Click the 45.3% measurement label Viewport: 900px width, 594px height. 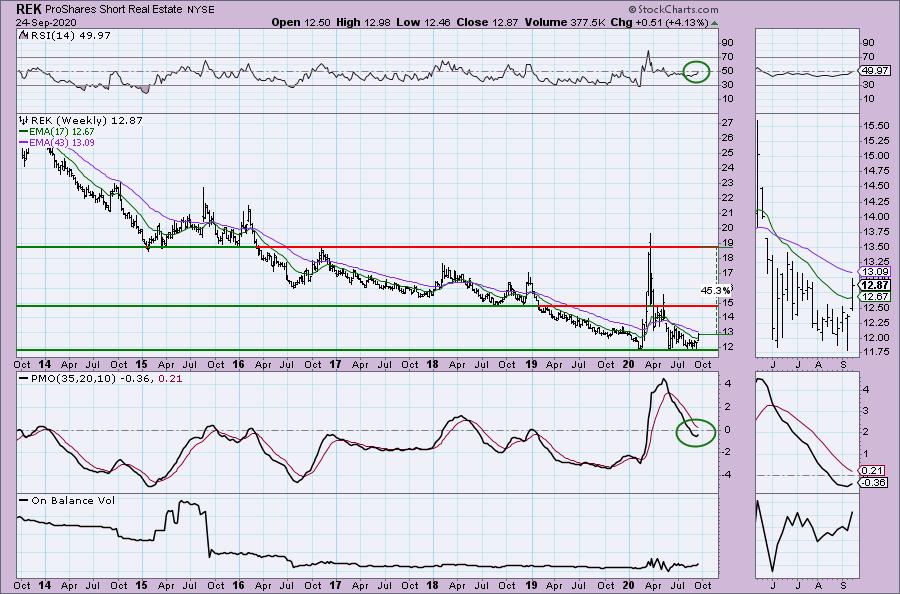click(715, 290)
